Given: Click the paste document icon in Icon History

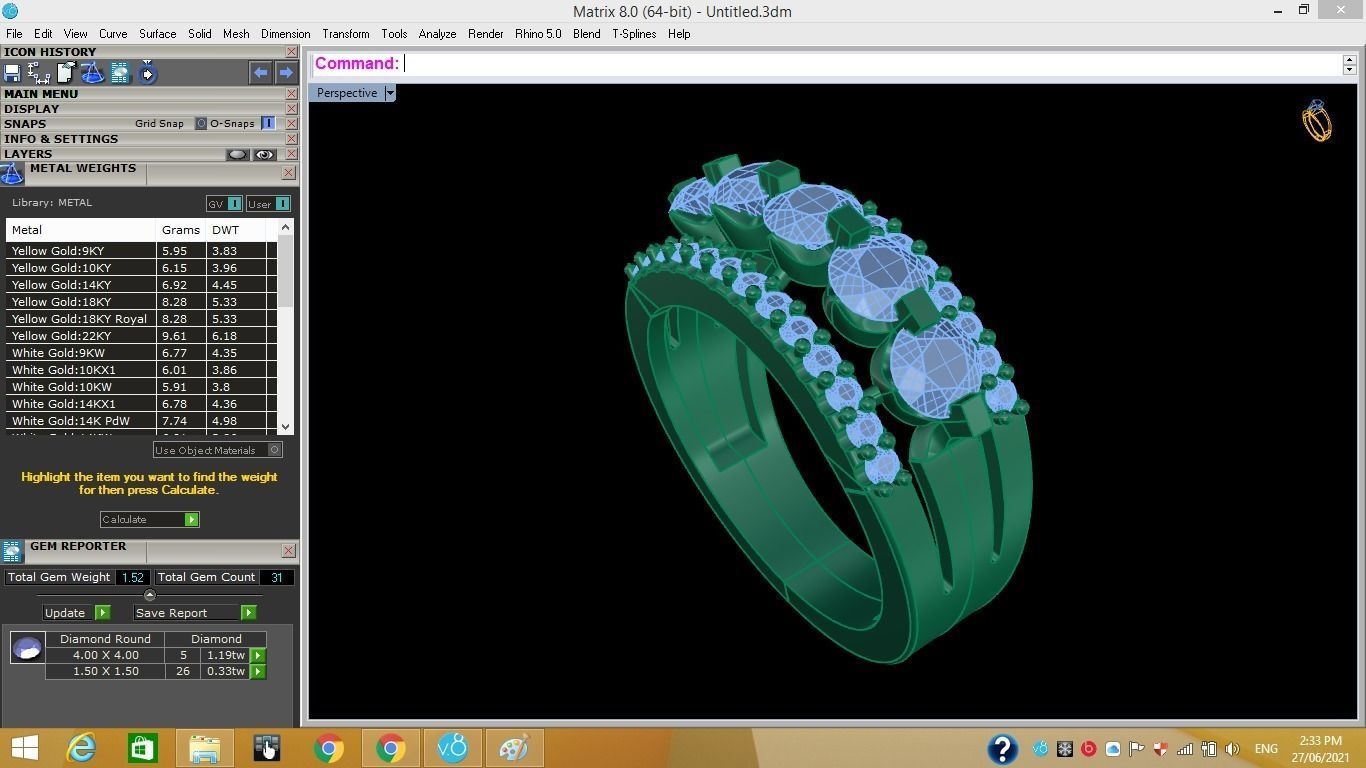Looking at the screenshot, I should click(x=66, y=72).
